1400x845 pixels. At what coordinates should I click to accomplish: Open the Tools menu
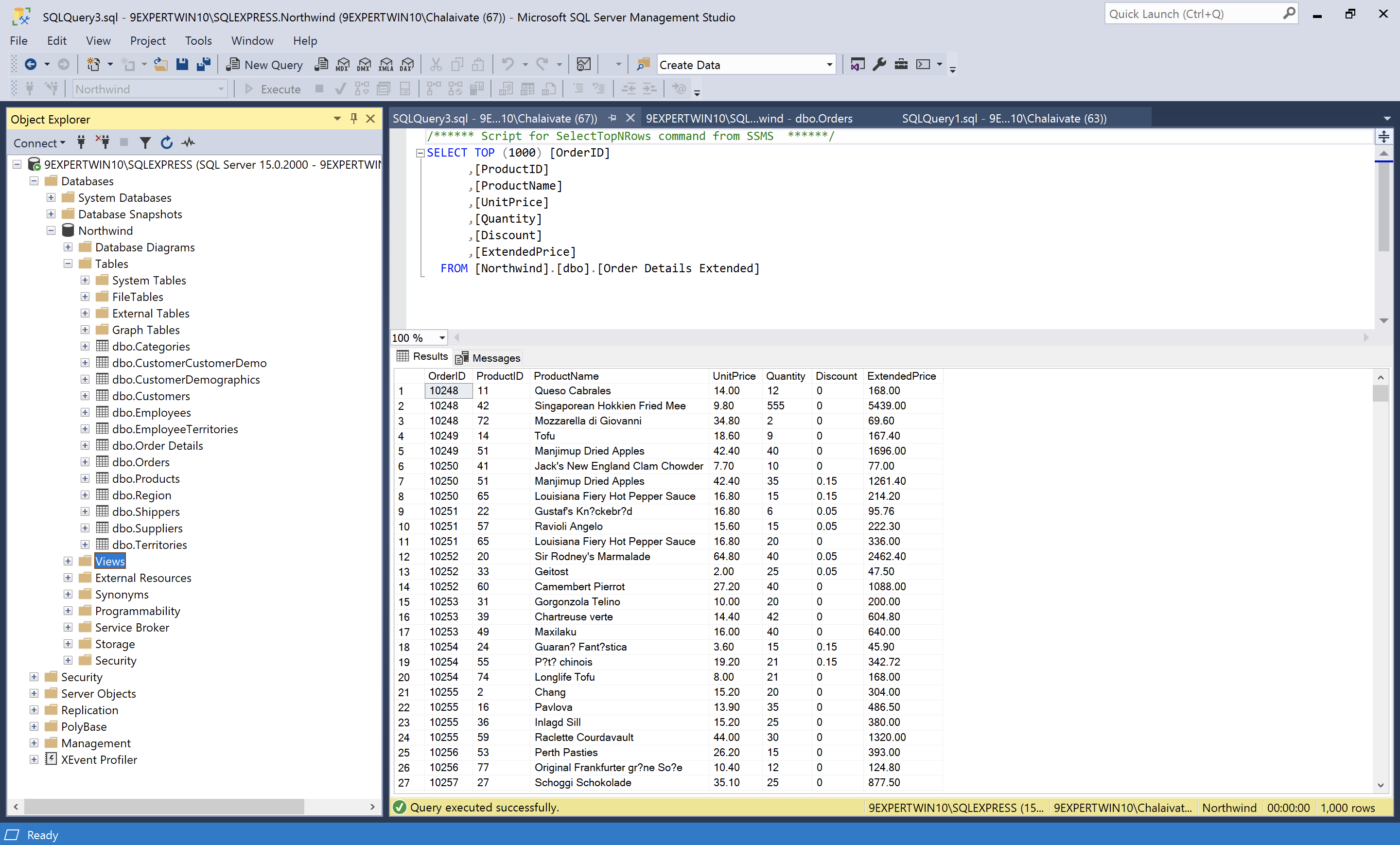point(198,40)
